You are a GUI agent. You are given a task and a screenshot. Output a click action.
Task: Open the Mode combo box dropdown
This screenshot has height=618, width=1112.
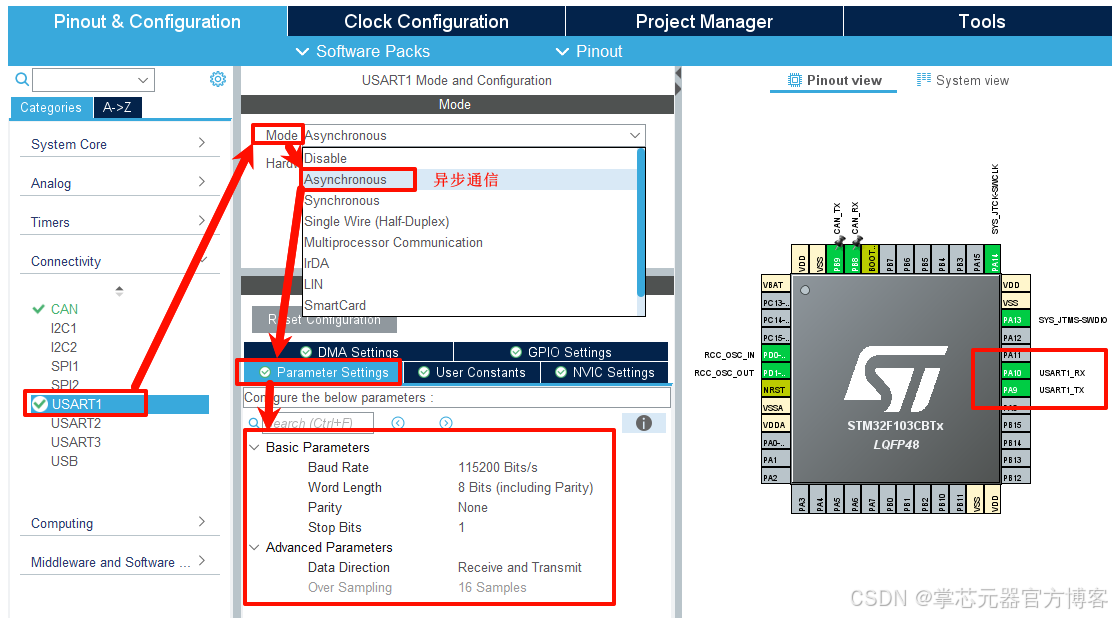[x=635, y=136]
